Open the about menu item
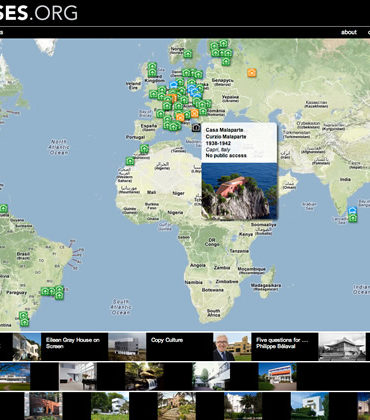Viewport: 370px width, 420px height. (349, 32)
